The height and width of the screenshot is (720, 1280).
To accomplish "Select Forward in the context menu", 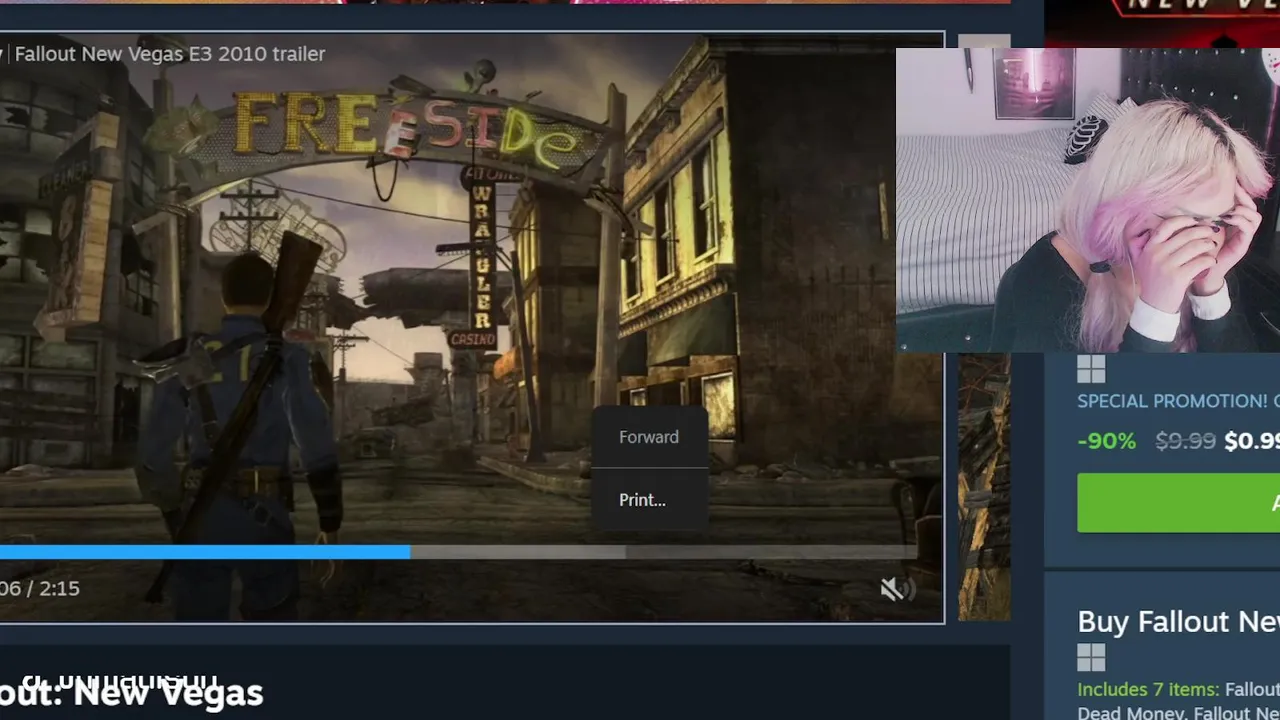I will [649, 437].
